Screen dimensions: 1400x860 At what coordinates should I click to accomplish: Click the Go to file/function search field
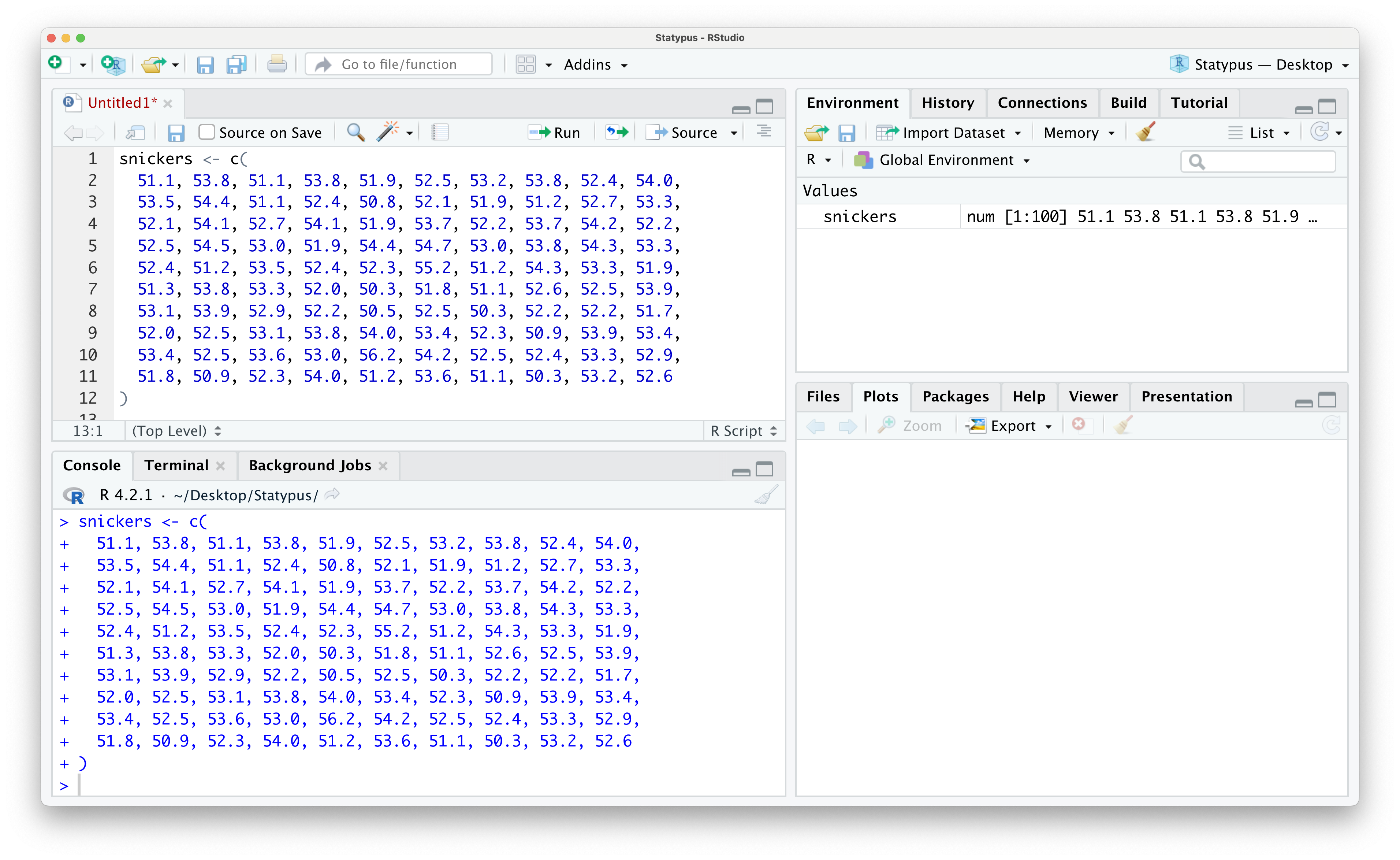point(398,64)
